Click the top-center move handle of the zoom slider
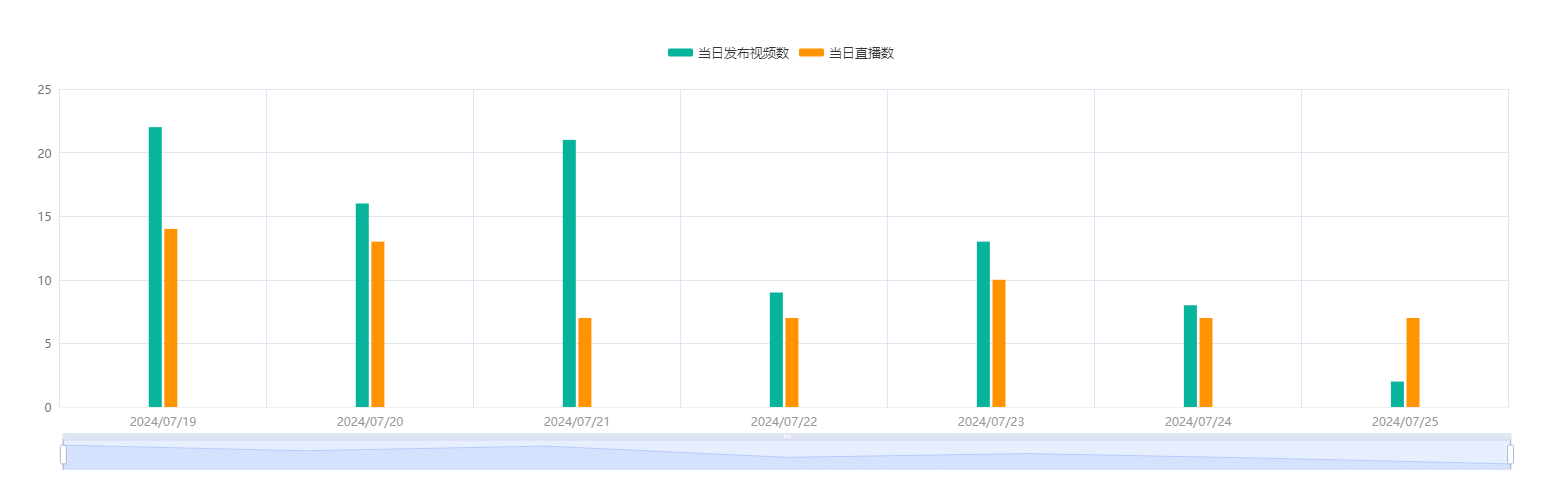1551x487 pixels. (786, 437)
